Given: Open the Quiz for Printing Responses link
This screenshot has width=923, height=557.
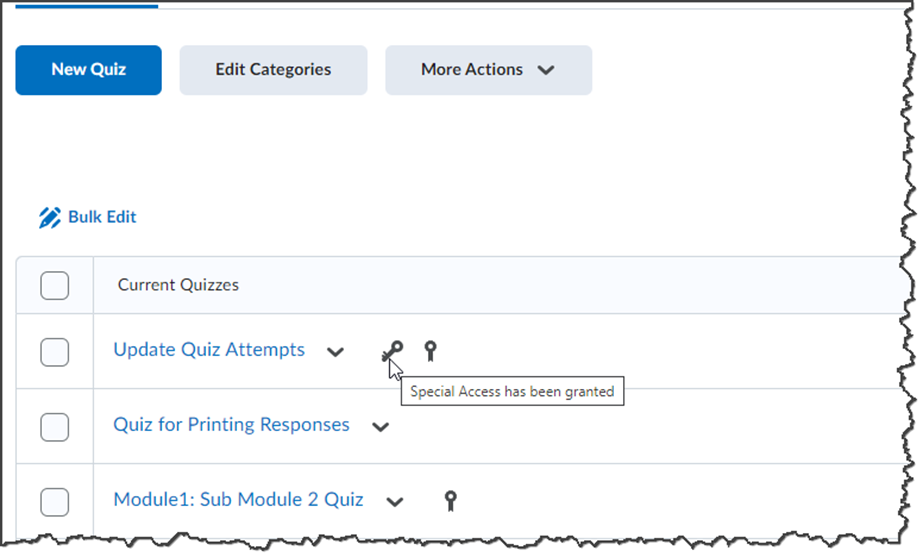Looking at the screenshot, I should click(231, 425).
